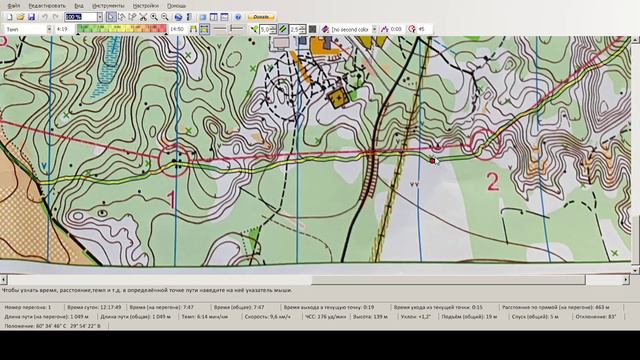Click the red position marker on the route
The height and width of the screenshot is (360, 640).
click(x=433, y=161)
